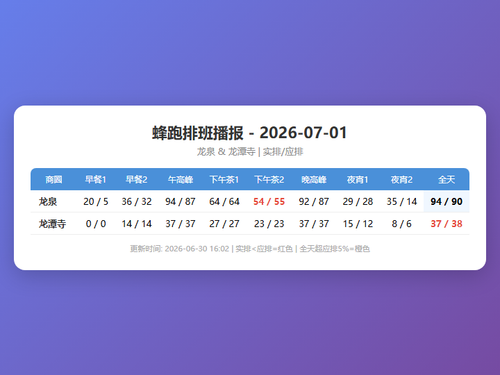Click the title 蜂跑排班播报 - 2026-07-01

[x=250, y=133]
